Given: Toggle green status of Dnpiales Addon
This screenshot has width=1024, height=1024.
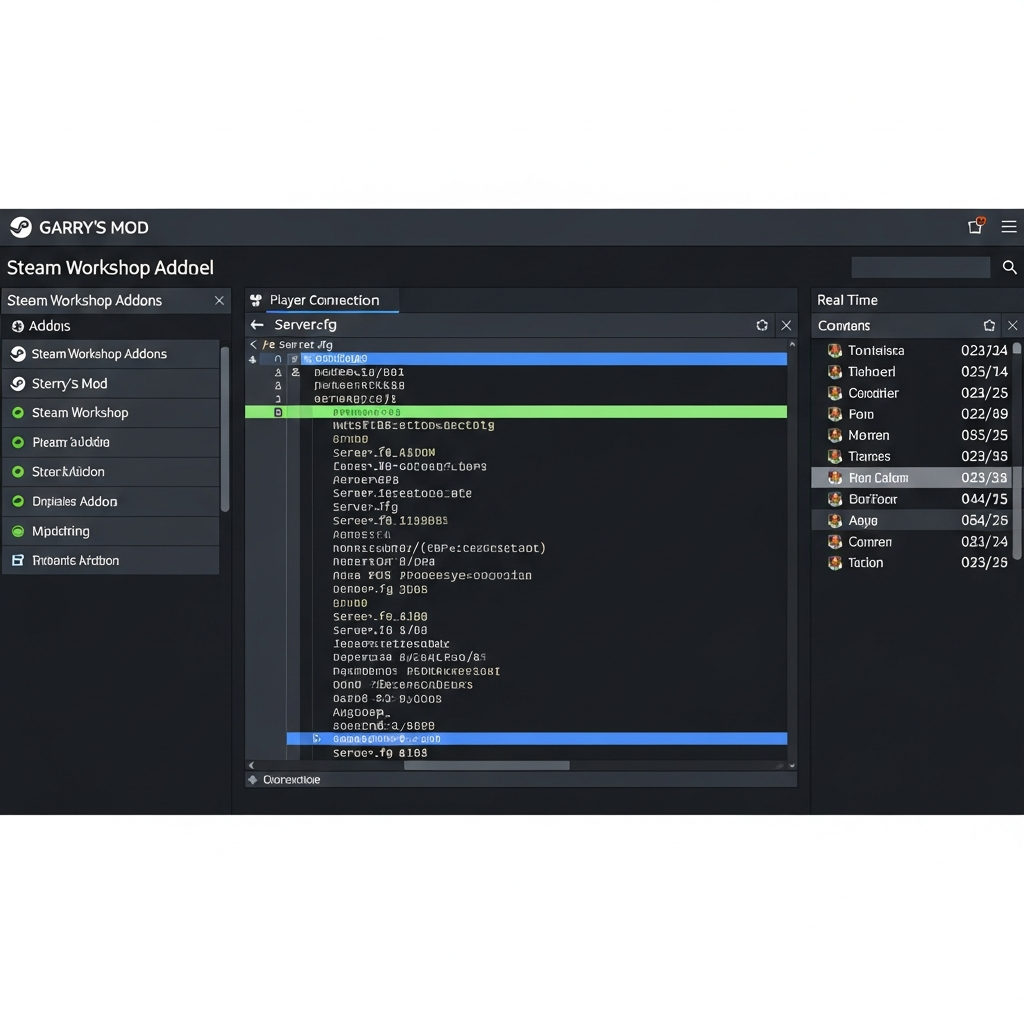Looking at the screenshot, I should click(x=18, y=502).
